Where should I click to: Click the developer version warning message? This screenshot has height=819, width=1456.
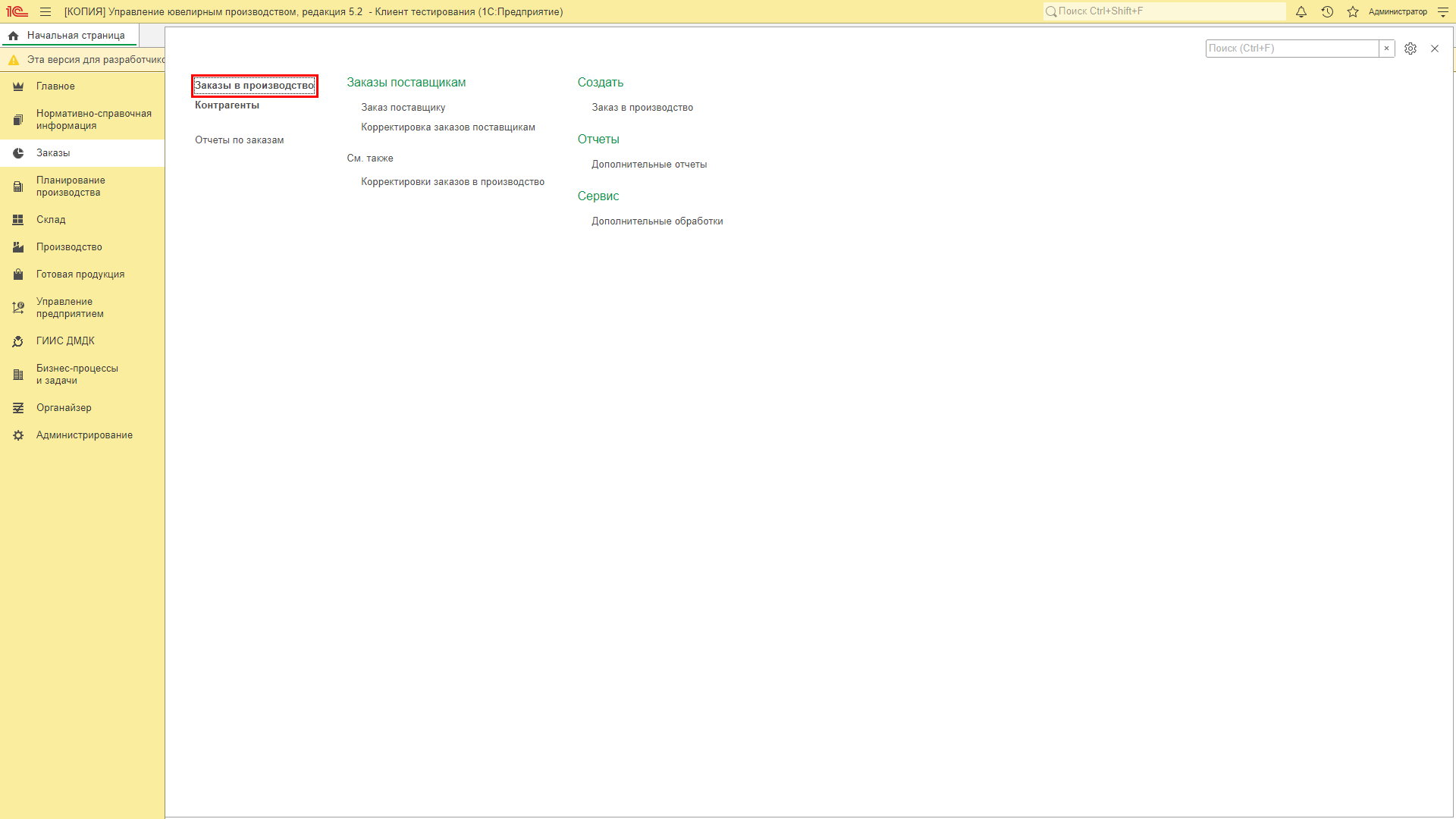[96, 60]
